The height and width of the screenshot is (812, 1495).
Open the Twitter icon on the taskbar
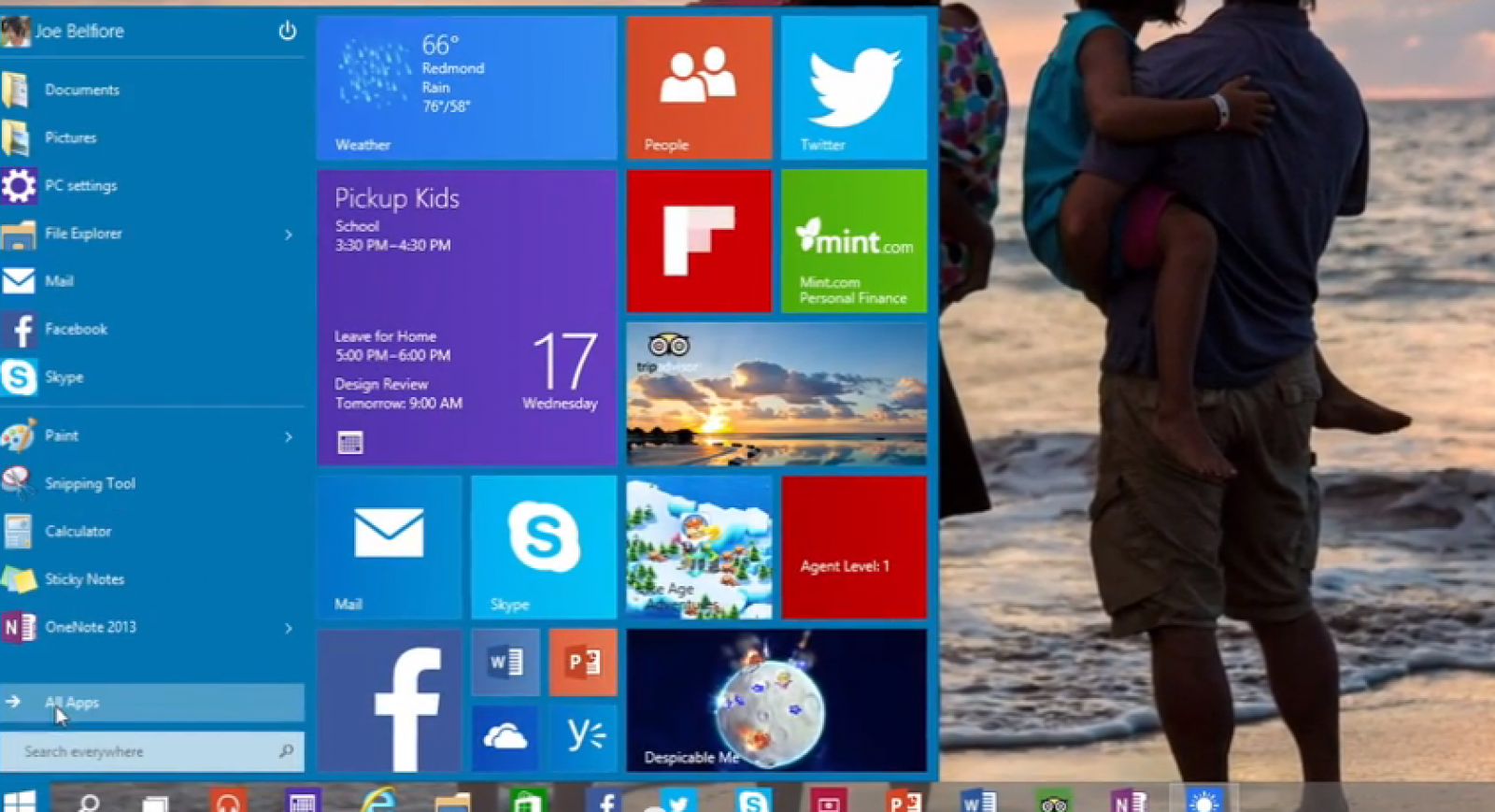coord(678,802)
